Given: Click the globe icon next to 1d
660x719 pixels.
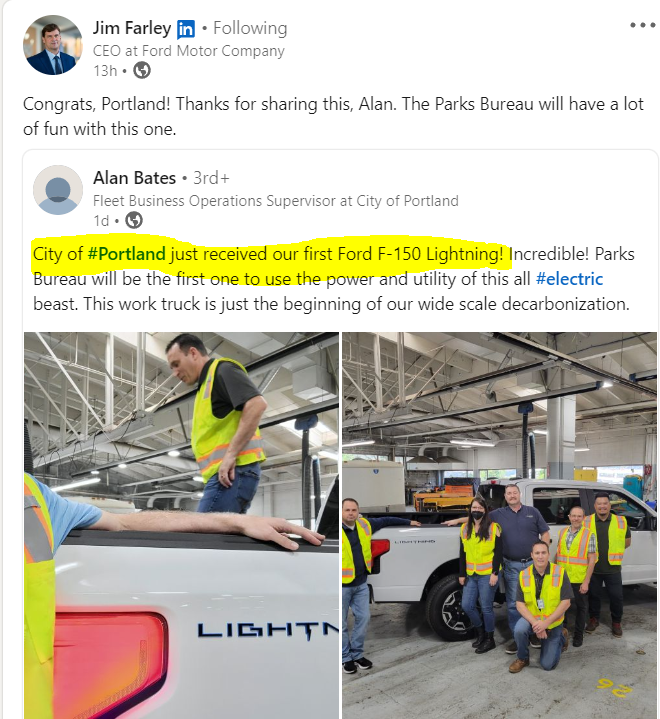Looking at the screenshot, I should click(134, 221).
